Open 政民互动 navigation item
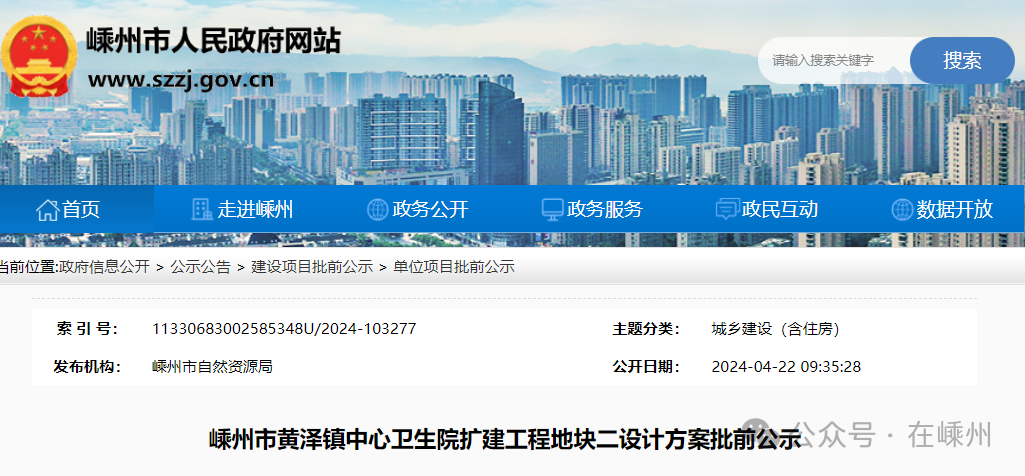This screenshot has height=476, width=1025. [779, 209]
